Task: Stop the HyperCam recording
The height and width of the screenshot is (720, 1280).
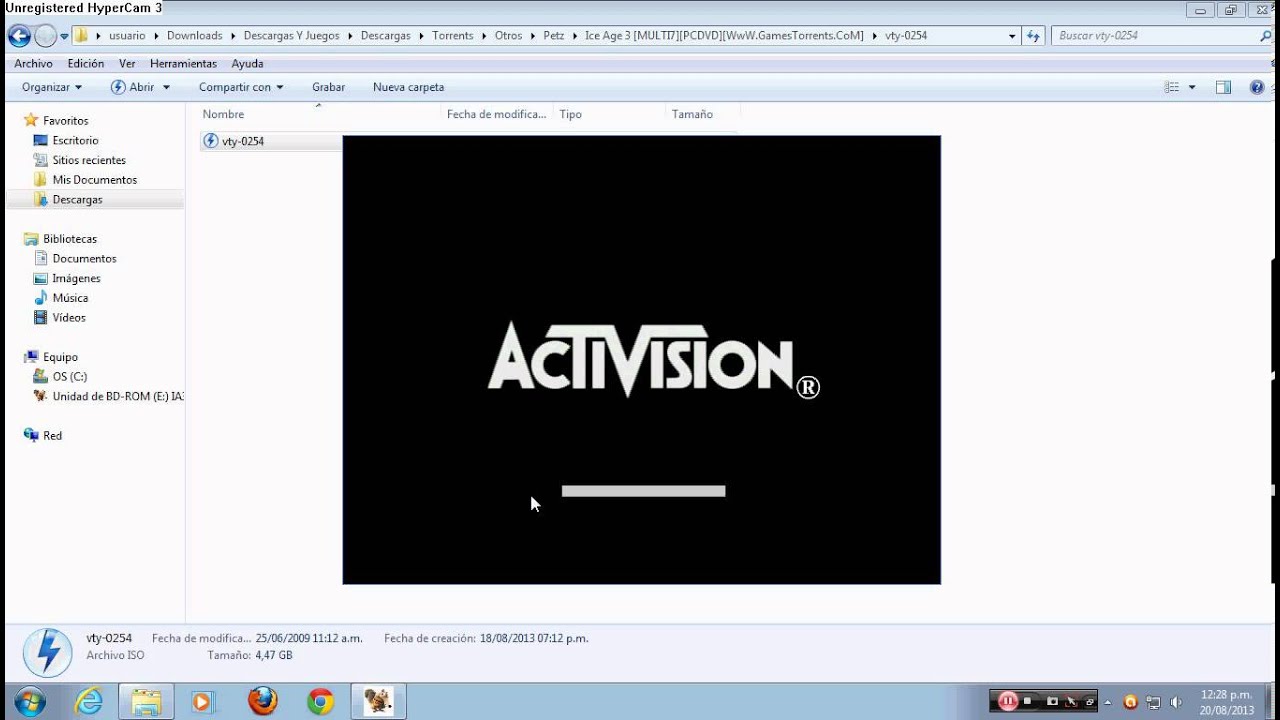Action: pos(1027,701)
